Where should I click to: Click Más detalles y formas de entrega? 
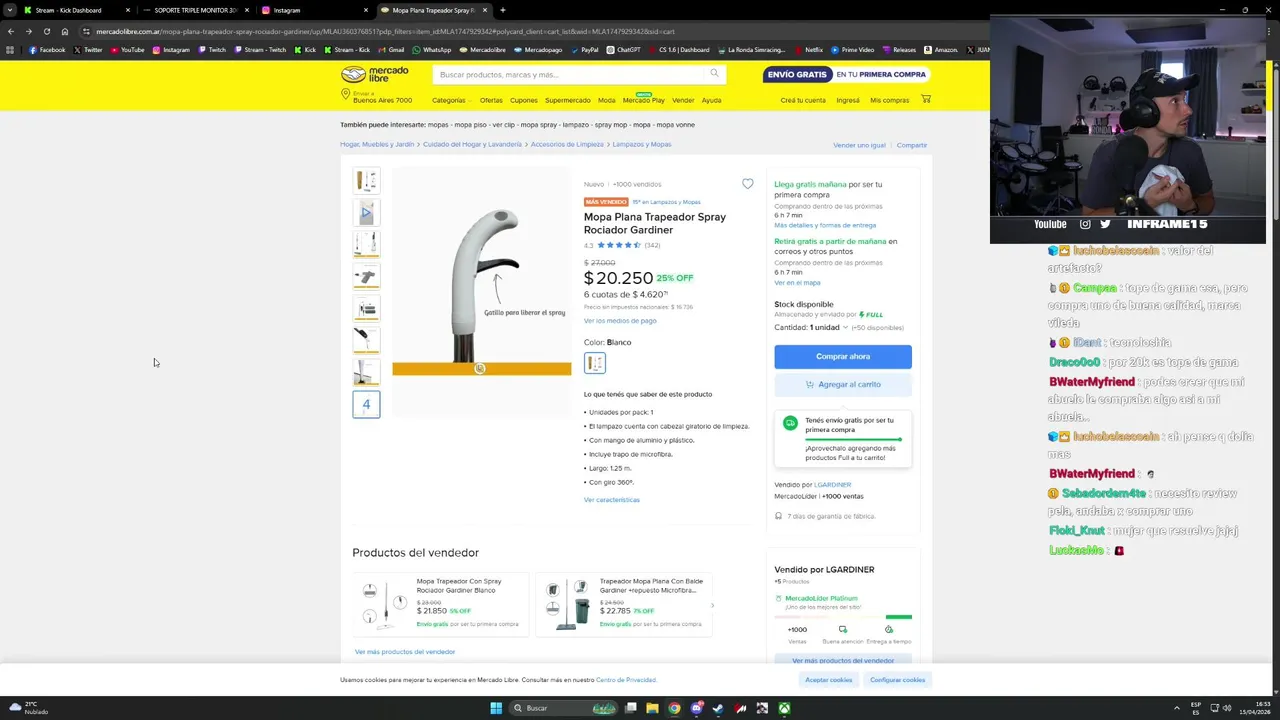(x=825, y=225)
